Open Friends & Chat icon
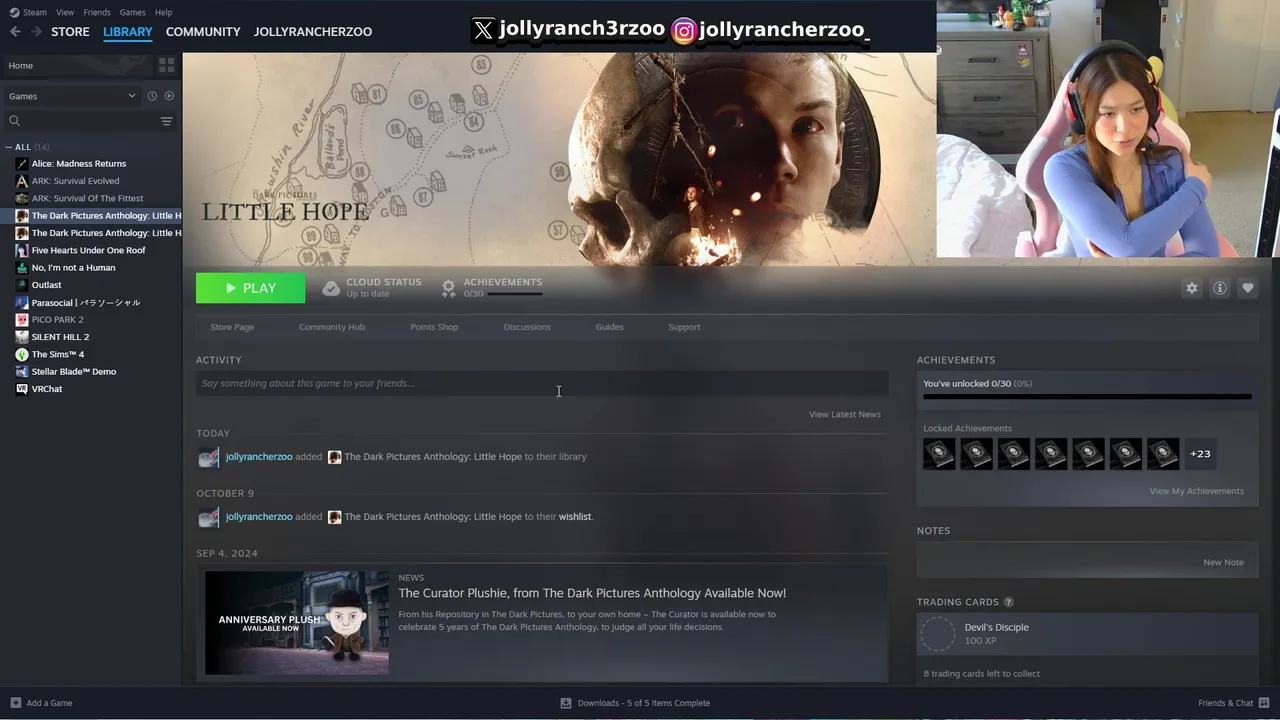This screenshot has height=720, width=1280. 1264,703
